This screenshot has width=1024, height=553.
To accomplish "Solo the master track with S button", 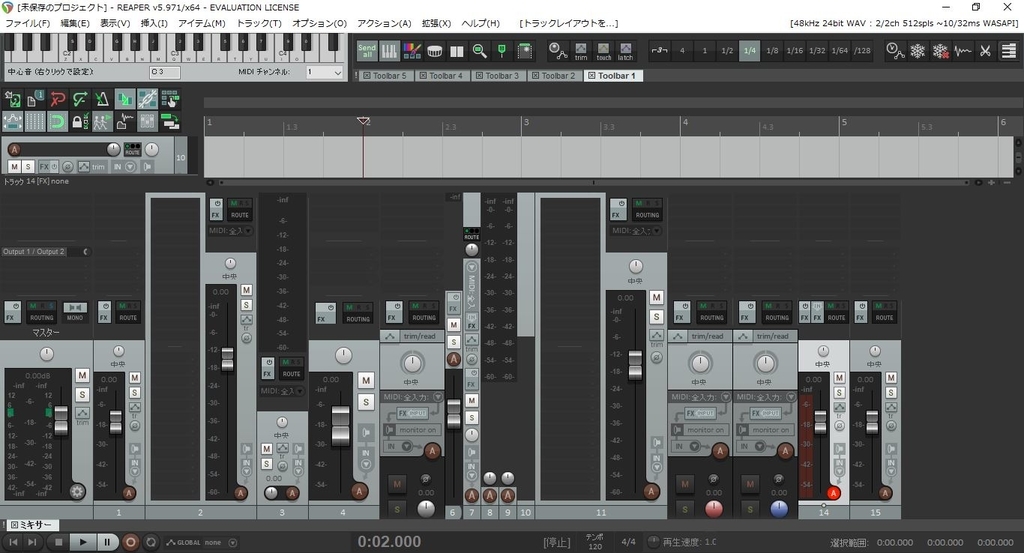I will (x=82, y=394).
